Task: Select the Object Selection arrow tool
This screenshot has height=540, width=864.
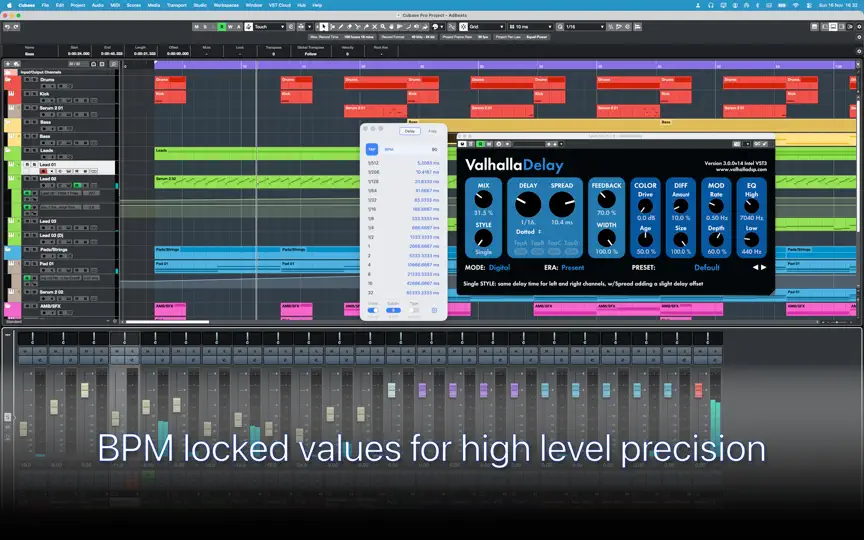Action: (324, 26)
